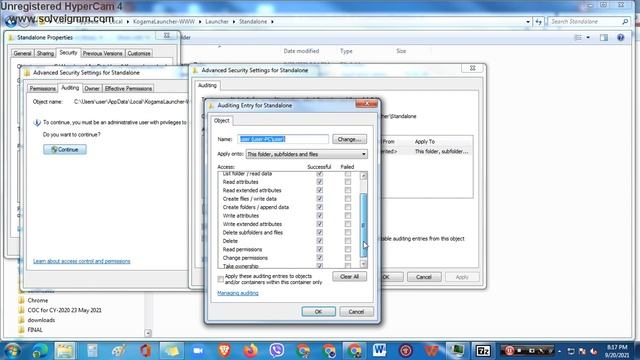Toggle Successful checkbox for Read permissions
The image size is (640, 360).
(x=320, y=249)
